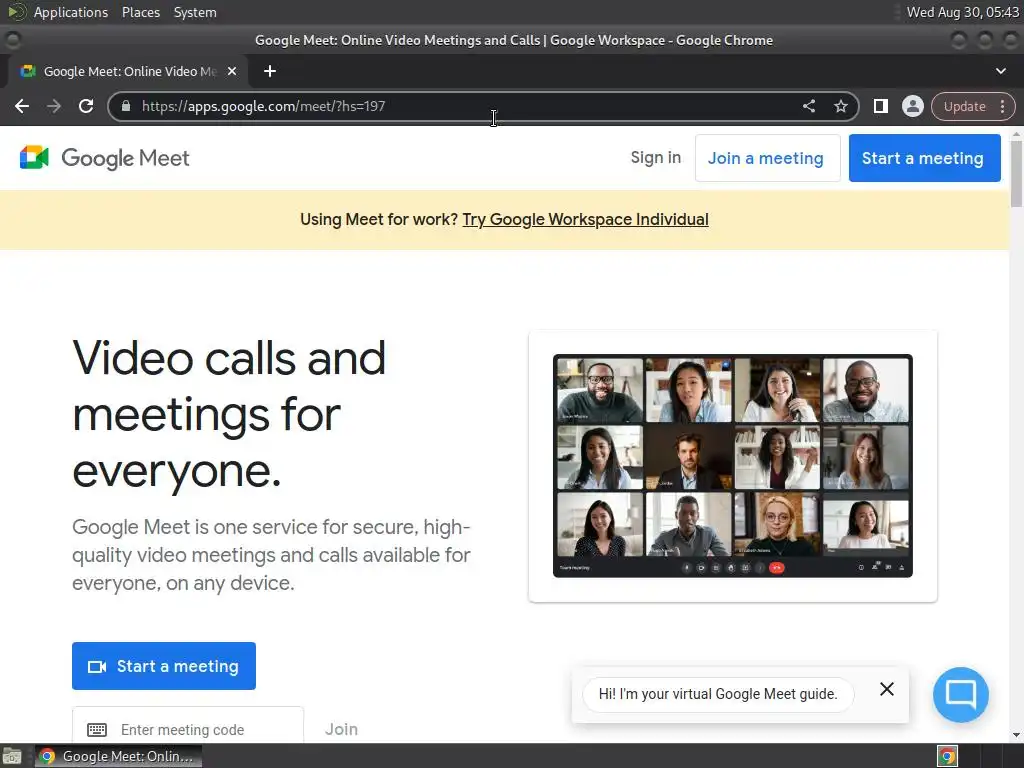Close the Google Meet browser tab
The height and width of the screenshot is (768, 1024).
[x=232, y=71]
